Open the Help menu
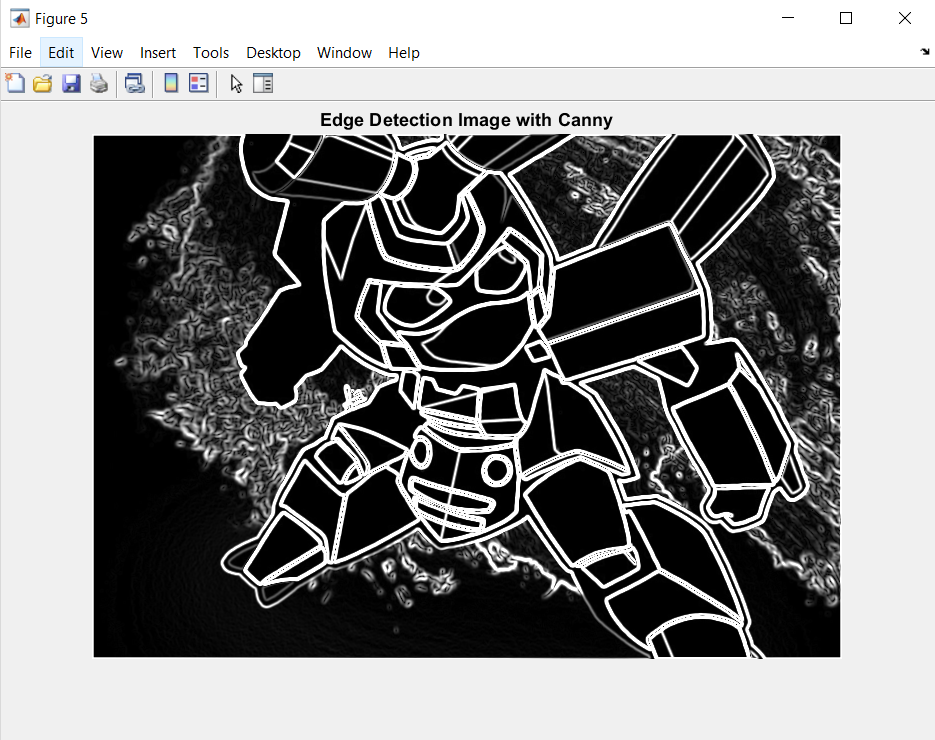The height and width of the screenshot is (740, 935). point(403,52)
